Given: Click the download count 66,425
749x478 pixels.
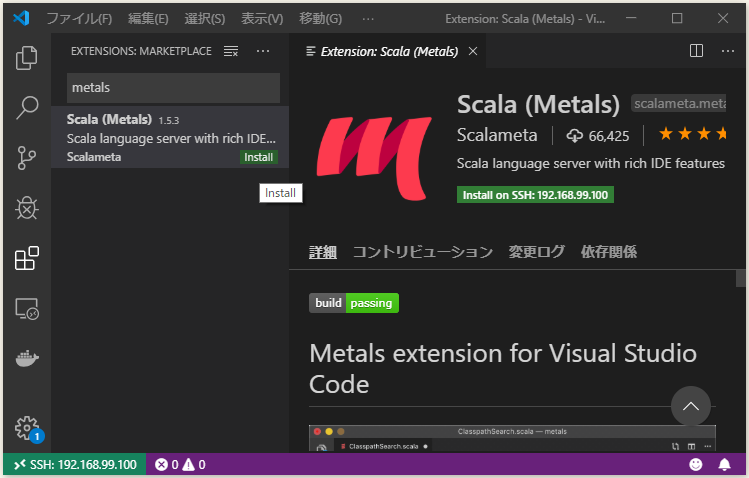Looking at the screenshot, I should point(598,136).
